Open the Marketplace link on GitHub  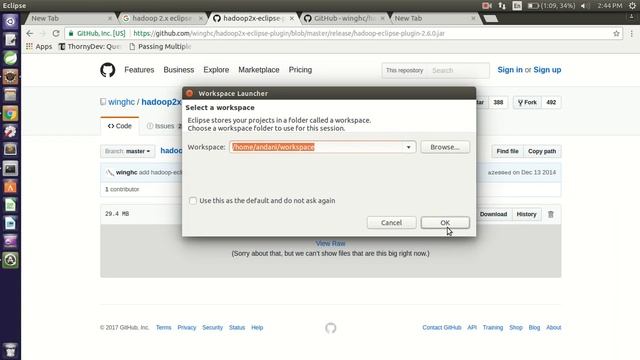(x=259, y=70)
